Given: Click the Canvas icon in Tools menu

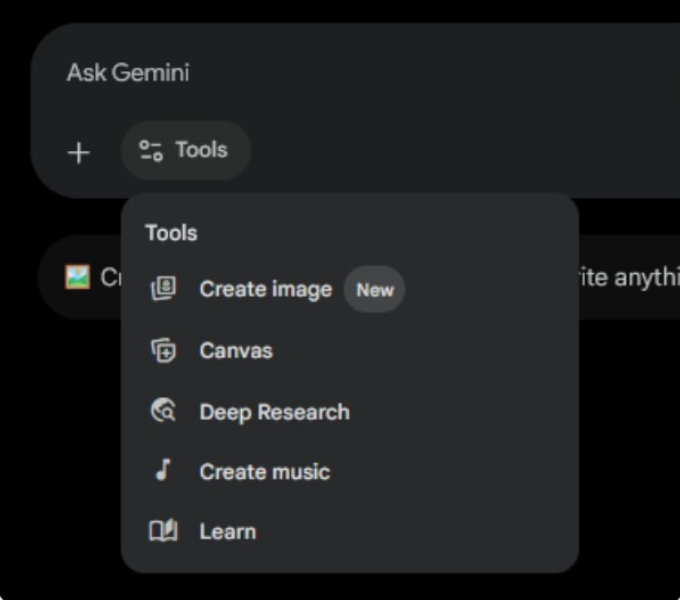Looking at the screenshot, I should (163, 350).
